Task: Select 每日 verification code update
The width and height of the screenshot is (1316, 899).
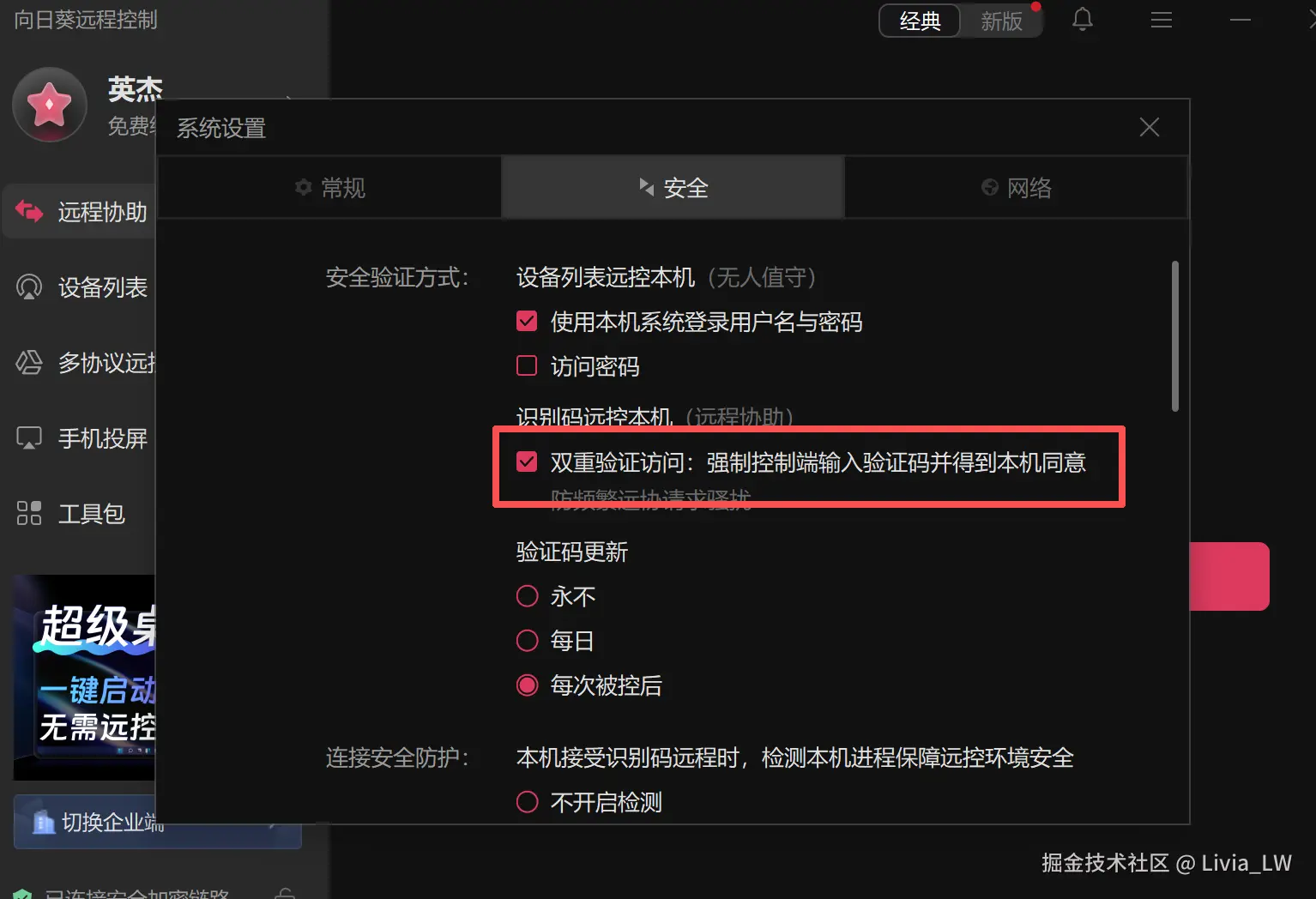Action: point(527,641)
